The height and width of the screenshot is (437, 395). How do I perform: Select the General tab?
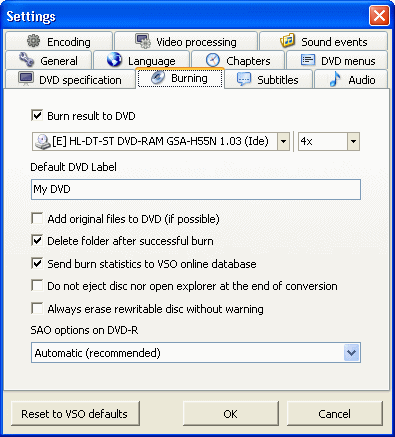pos(49,60)
